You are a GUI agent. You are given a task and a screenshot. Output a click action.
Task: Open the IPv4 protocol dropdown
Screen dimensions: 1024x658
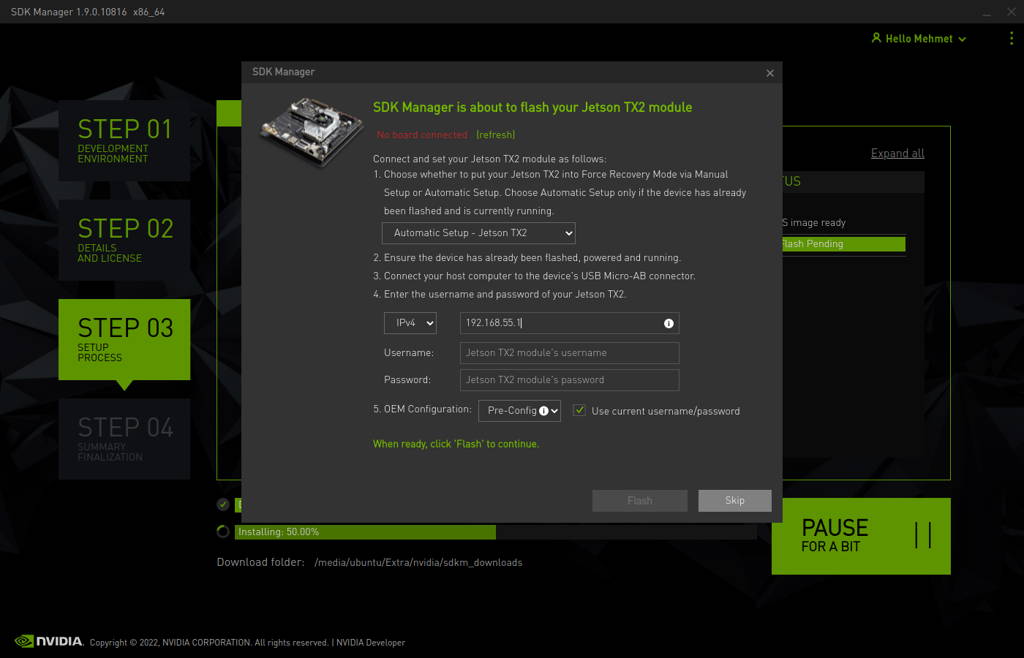(410, 323)
